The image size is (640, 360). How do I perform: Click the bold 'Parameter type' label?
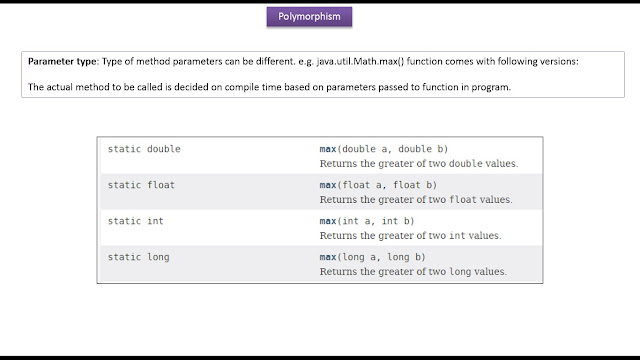click(x=62, y=62)
